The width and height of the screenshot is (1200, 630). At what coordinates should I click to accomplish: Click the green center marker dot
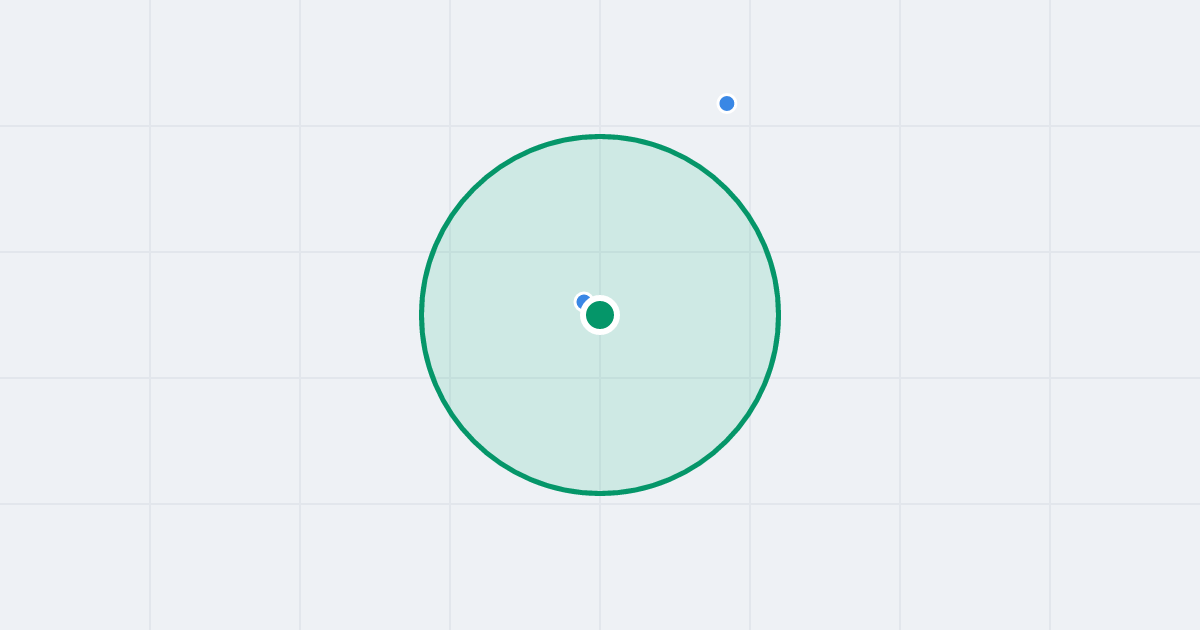coord(600,315)
